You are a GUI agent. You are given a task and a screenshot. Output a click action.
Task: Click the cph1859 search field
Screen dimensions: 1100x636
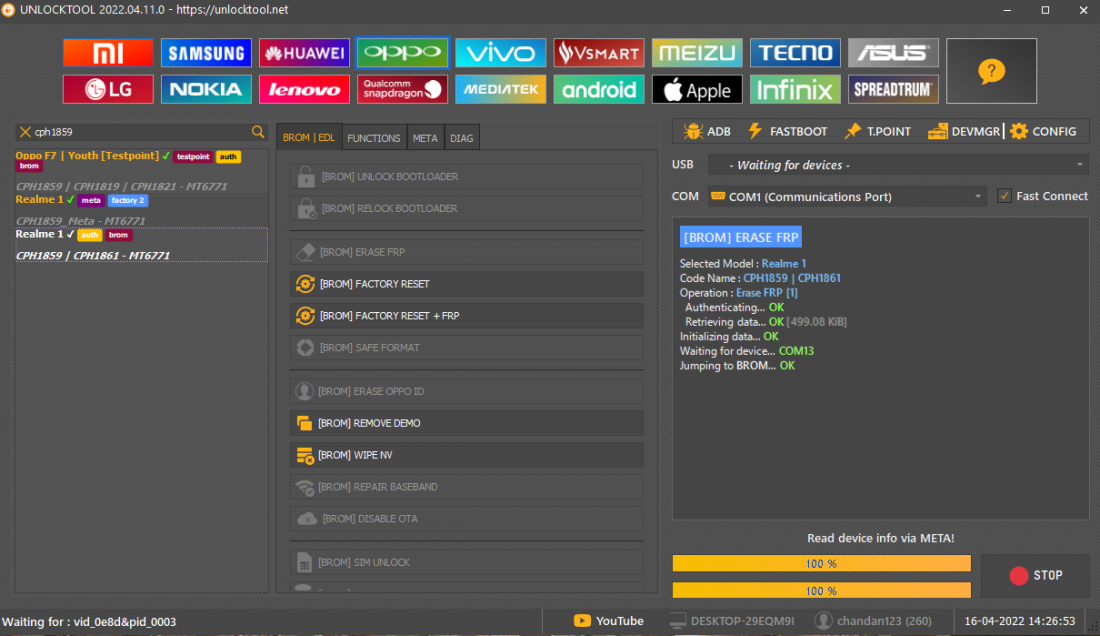[x=140, y=132]
